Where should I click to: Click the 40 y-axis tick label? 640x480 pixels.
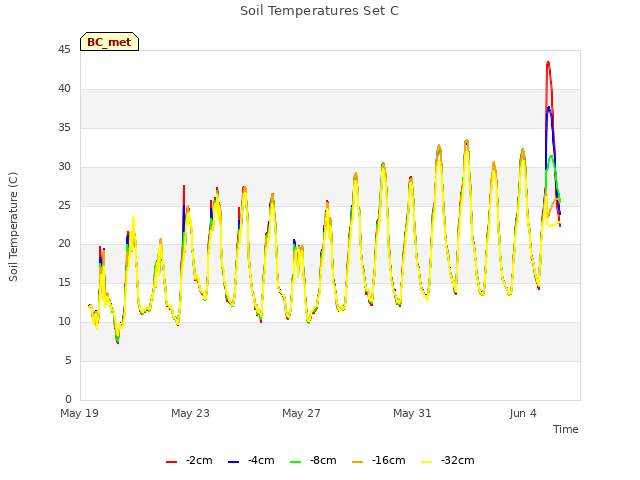pos(64,89)
